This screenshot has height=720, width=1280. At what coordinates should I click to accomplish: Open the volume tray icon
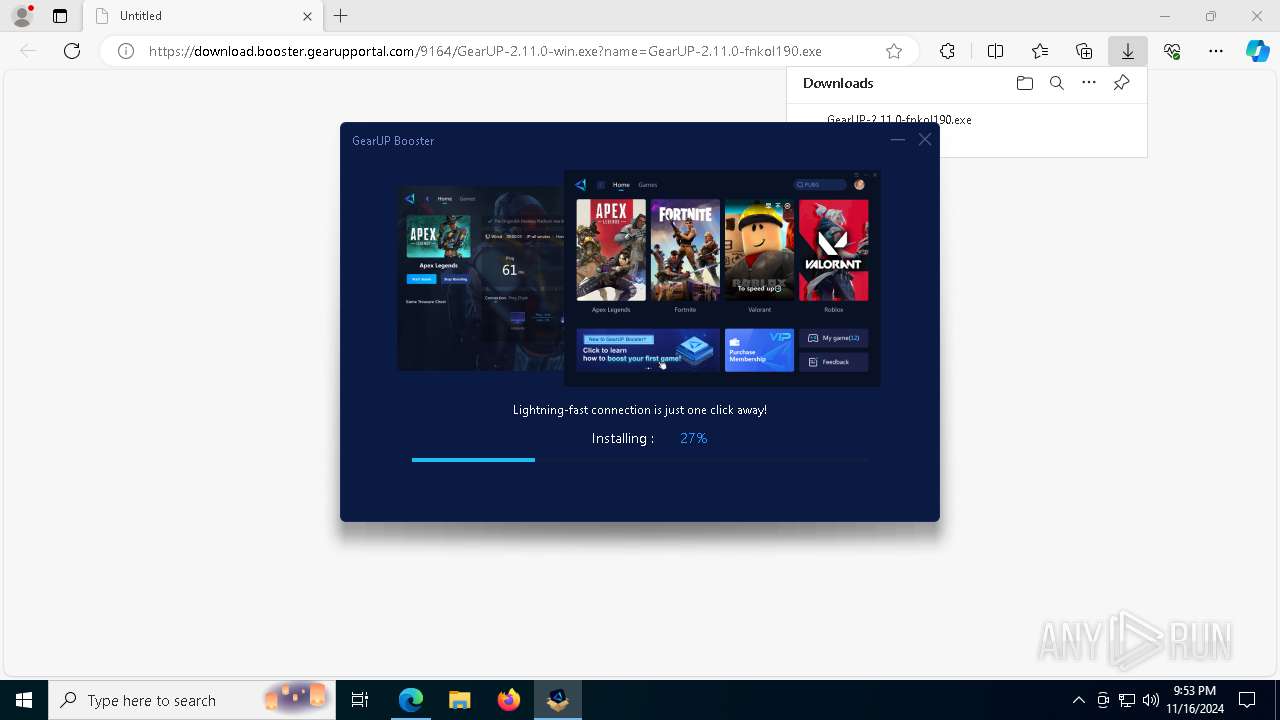point(1150,700)
